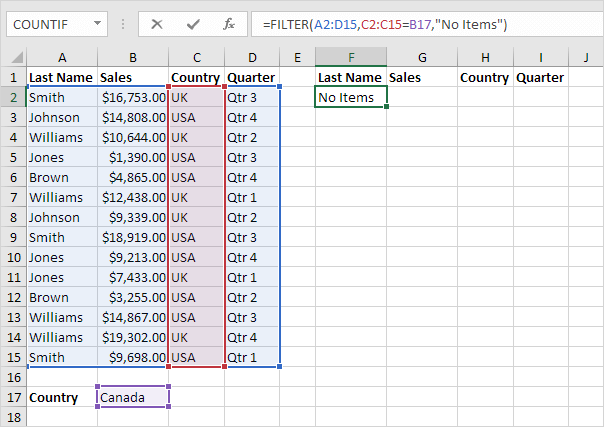Screen dimensions: 604x427
Task: Select row 1 header
Action: point(12,77)
